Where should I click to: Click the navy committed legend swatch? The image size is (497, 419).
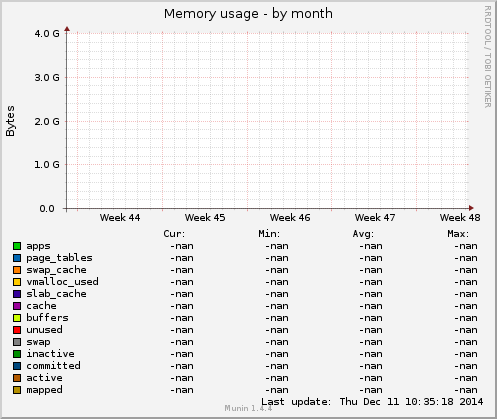(17, 366)
